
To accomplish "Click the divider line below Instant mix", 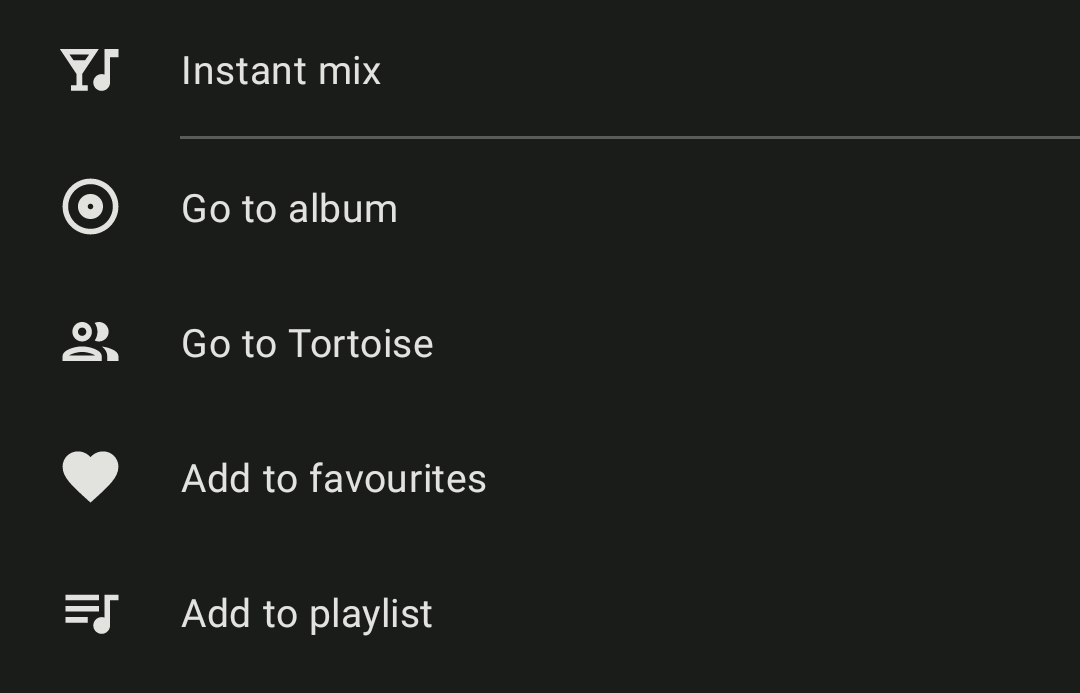I will pyautogui.click(x=630, y=136).
